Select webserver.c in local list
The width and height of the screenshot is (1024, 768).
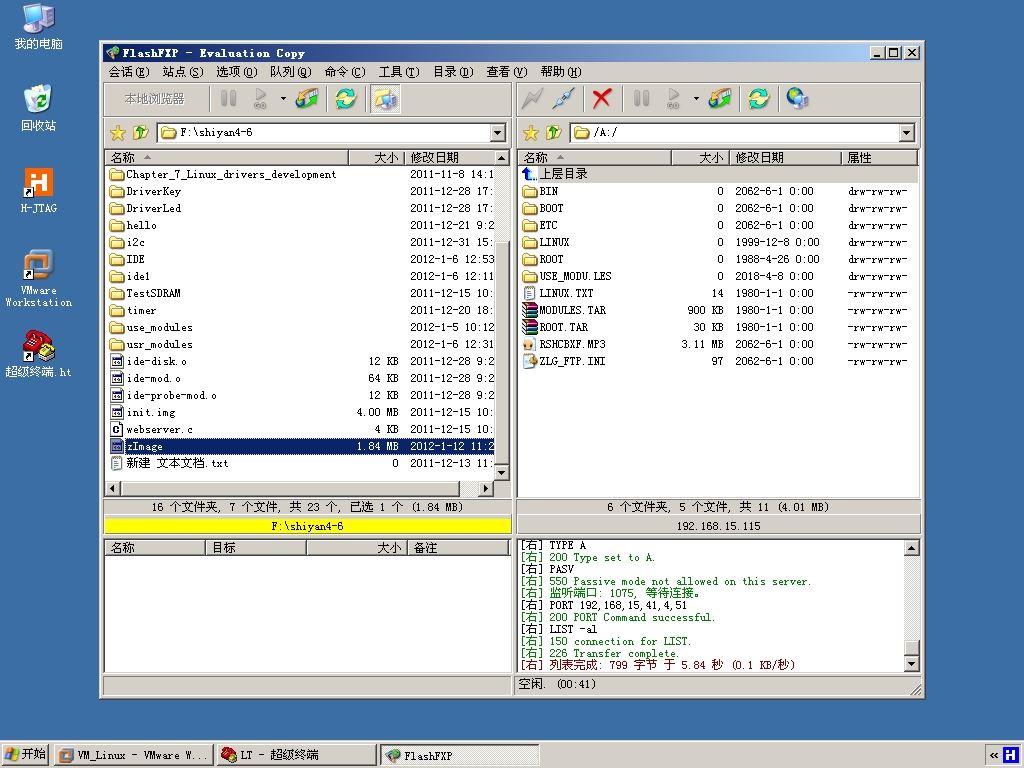(x=302, y=430)
